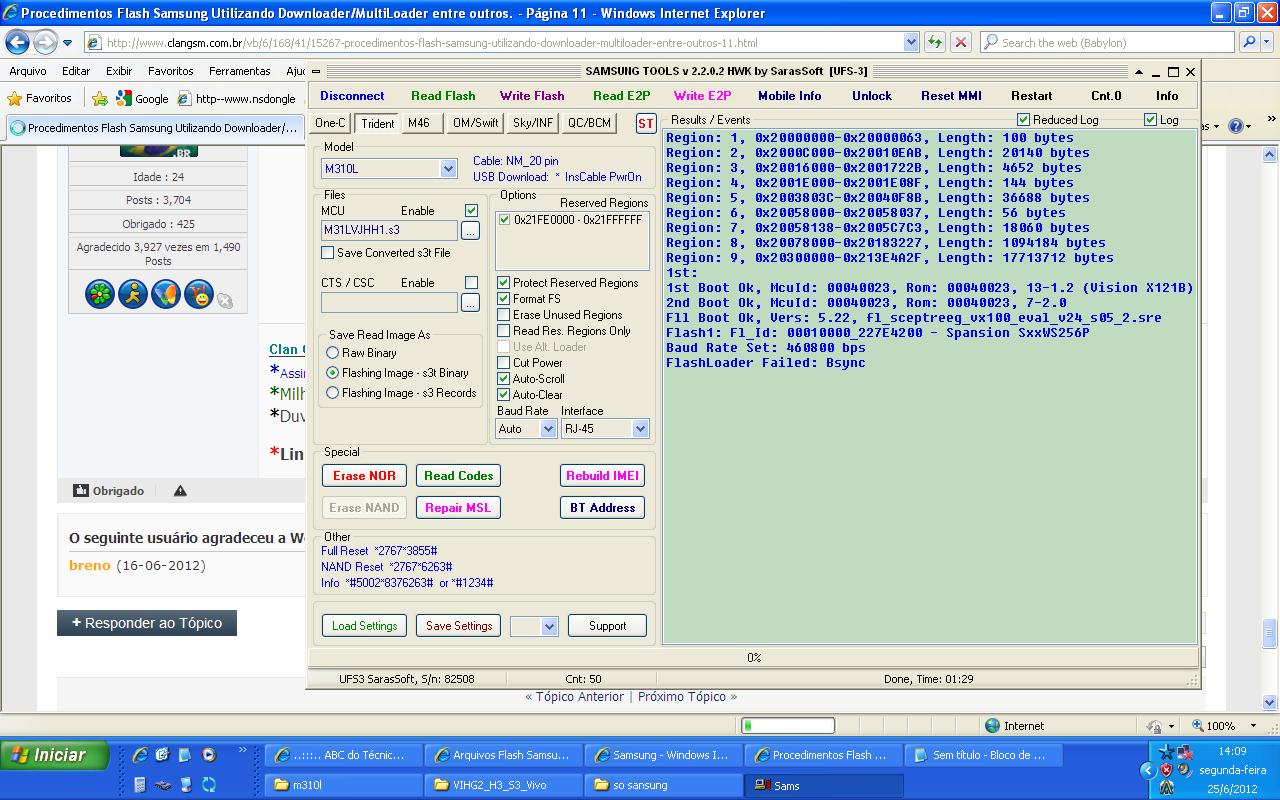This screenshot has height=800, width=1280.
Task: Click the grey Skype status icon
Action: pos(225,300)
